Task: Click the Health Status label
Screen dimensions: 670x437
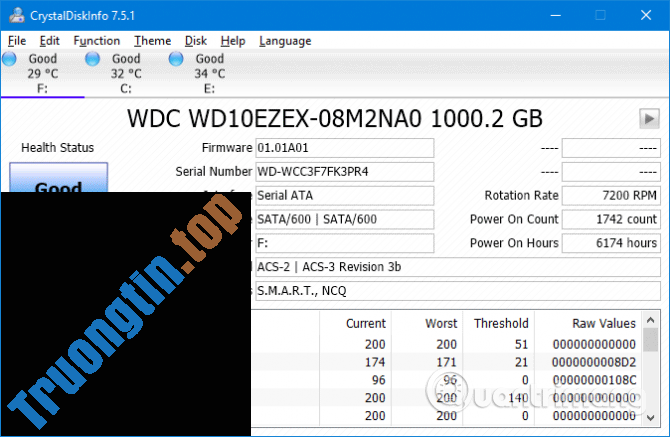Action: [57, 148]
